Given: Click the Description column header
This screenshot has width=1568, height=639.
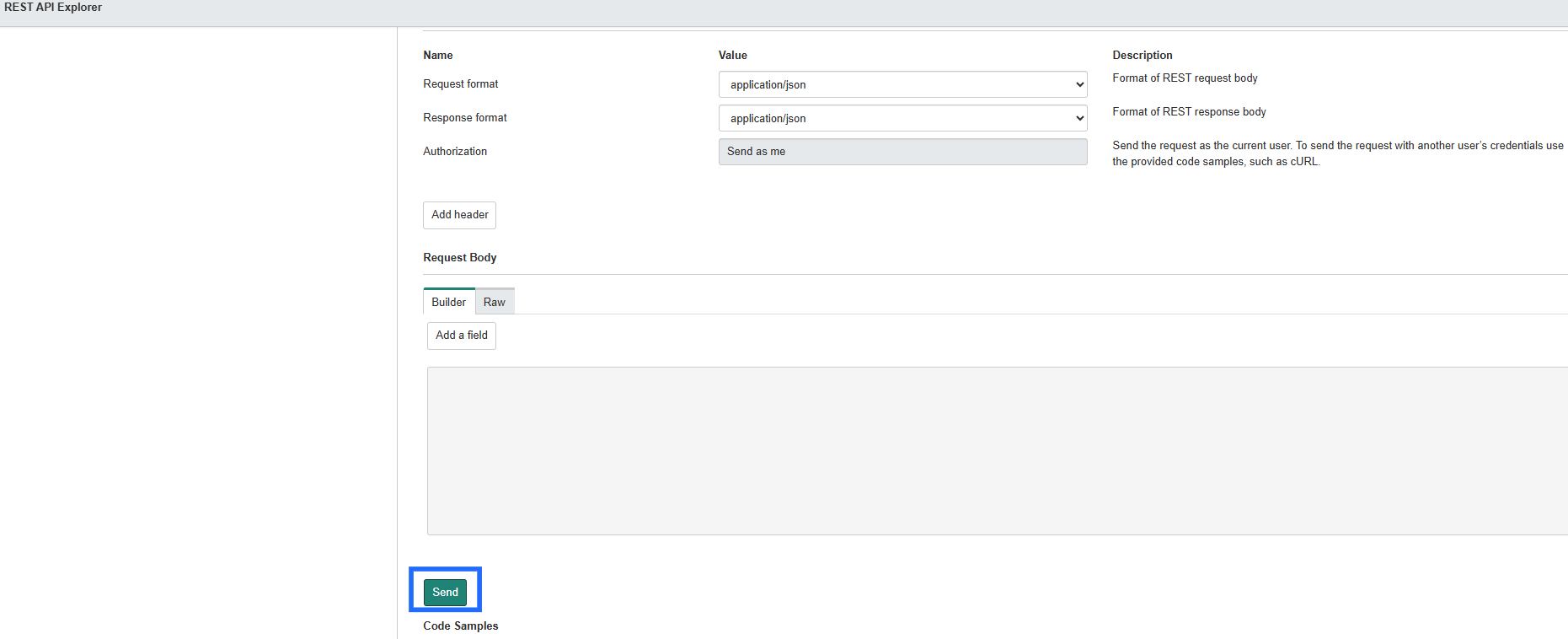Looking at the screenshot, I should pyautogui.click(x=1142, y=55).
